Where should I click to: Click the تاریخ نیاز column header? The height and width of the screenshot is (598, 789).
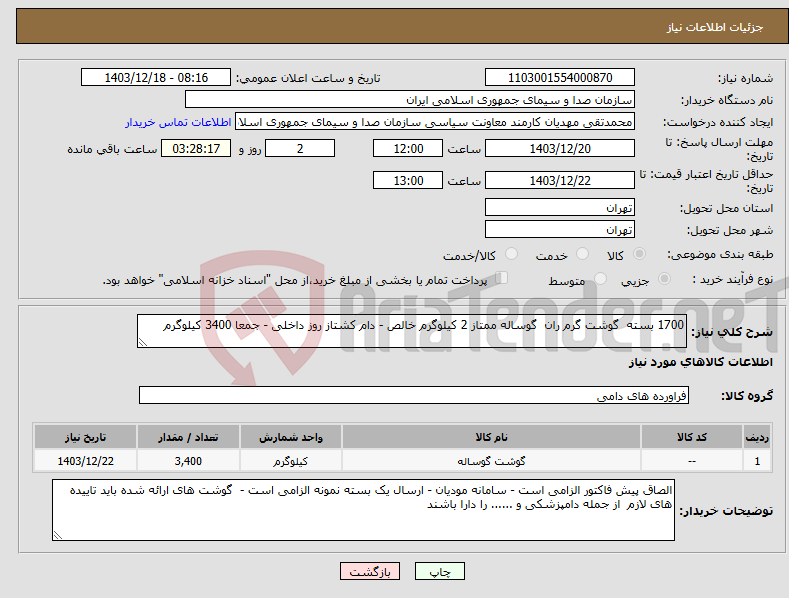tap(85, 437)
